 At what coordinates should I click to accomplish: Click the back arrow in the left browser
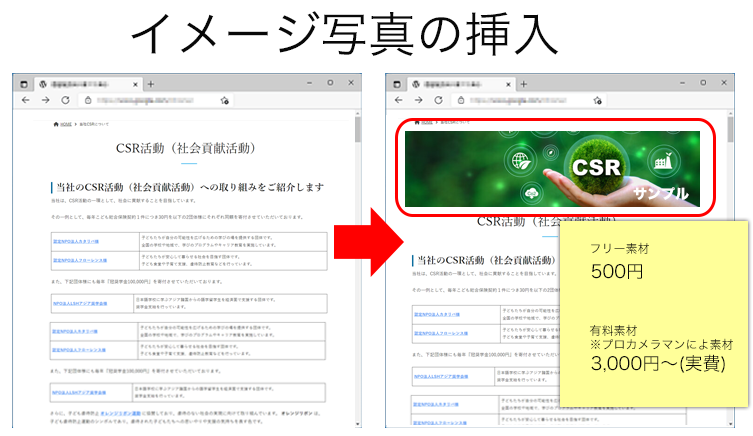[25, 101]
